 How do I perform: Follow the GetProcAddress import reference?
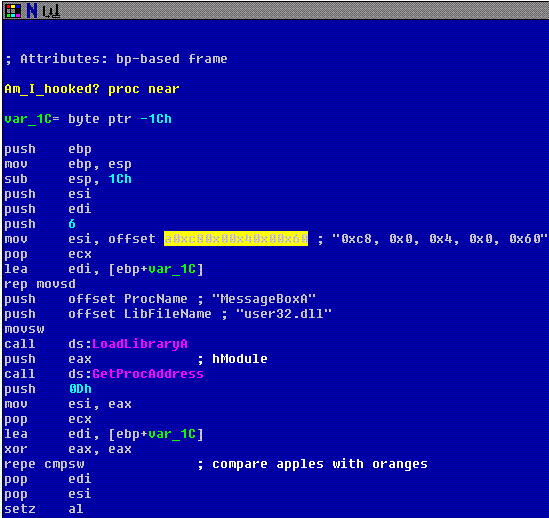(148, 374)
